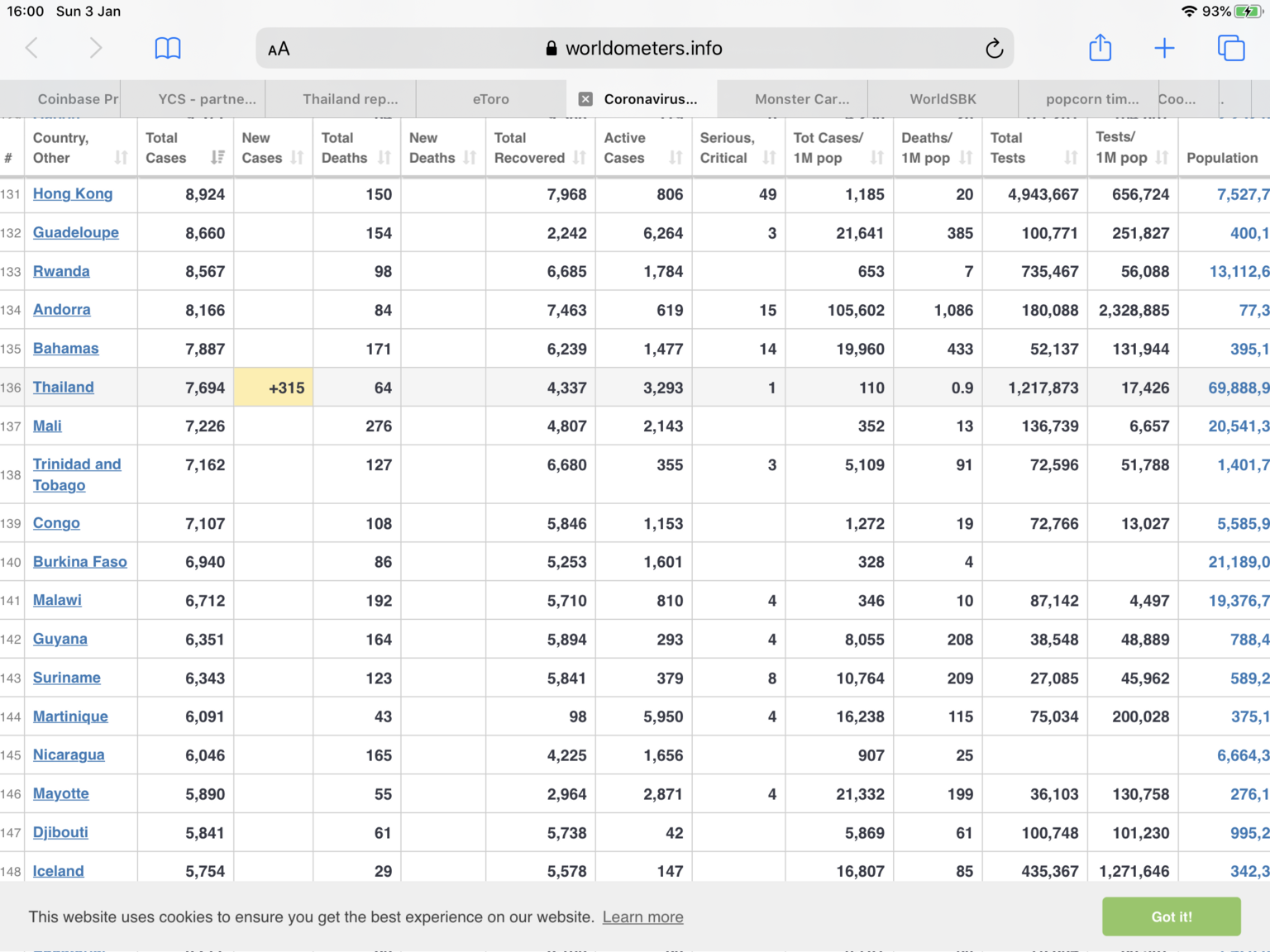Open the Burkina Faso country link

click(x=80, y=562)
